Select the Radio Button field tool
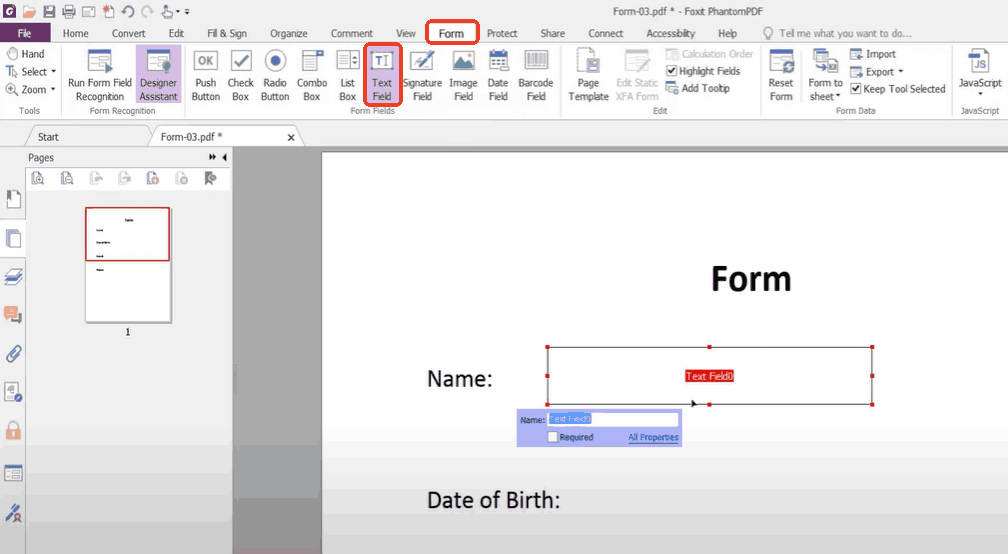The width and height of the screenshot is (1008, 554). pos(275,75)
